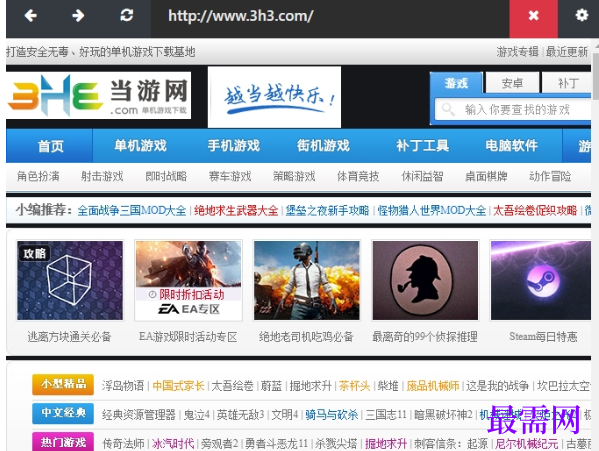Open 最离奇的99个侦探推理 caption link
Image resolution: width=599 pixels, height=451 pixels.
[x=425, y=337]
